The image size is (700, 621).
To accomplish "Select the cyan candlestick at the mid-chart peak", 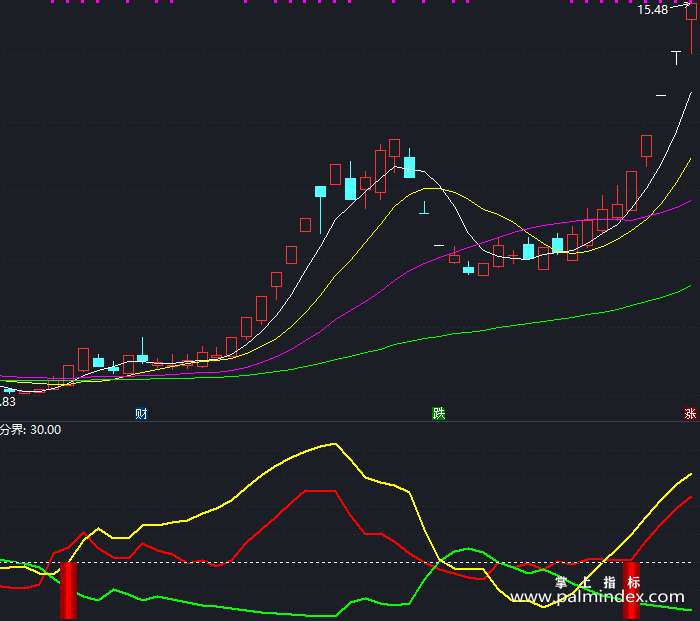I will (409, 164).
